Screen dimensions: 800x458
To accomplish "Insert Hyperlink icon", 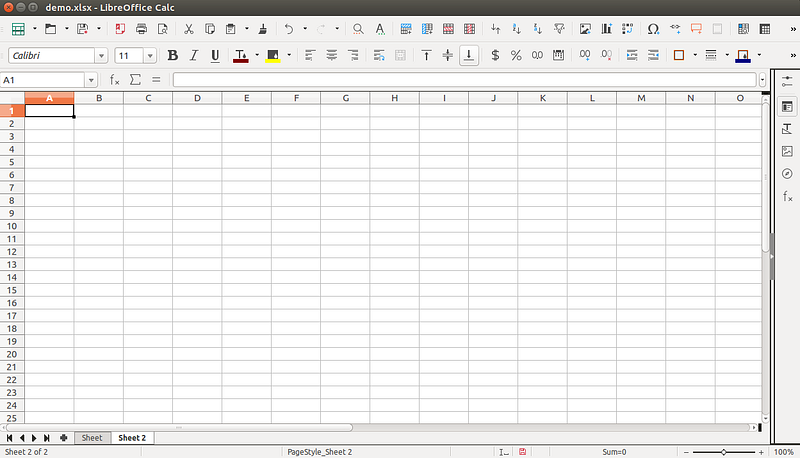I will click(x=675, y=29).
